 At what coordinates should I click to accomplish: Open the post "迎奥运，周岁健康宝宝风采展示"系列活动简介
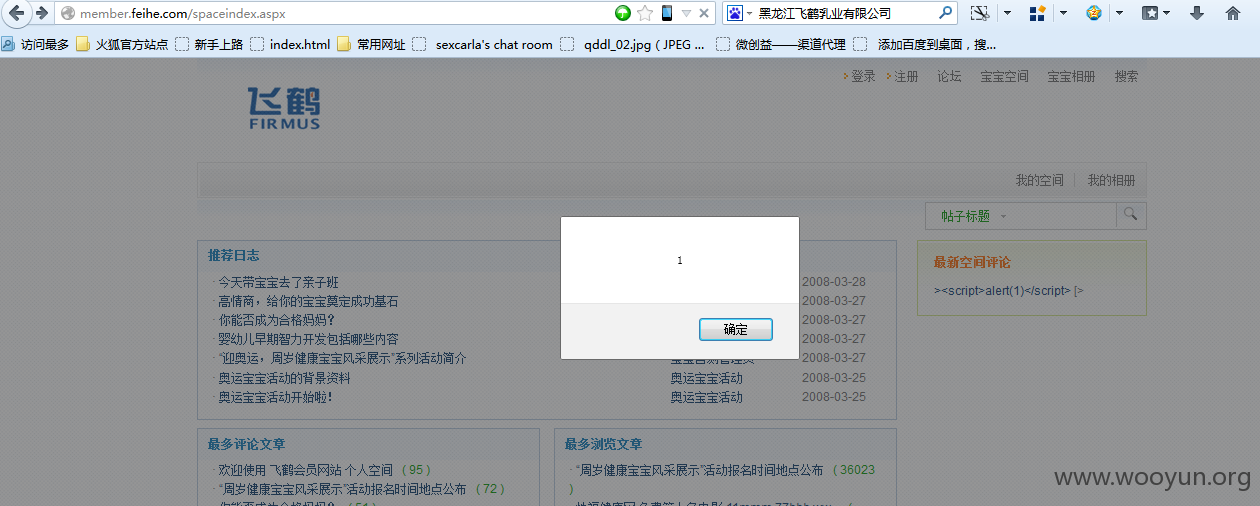(x=342, y=358)
